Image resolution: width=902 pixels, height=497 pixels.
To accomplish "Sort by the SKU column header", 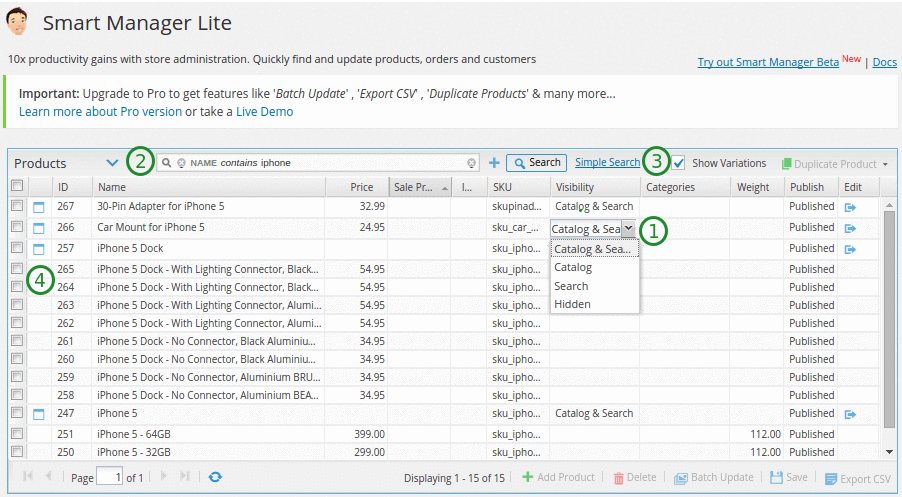I will pyautogui.click(x=518, y=187).
